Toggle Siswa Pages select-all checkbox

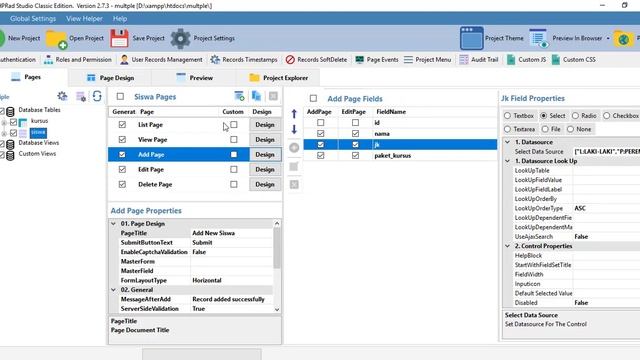click(120, 97)
